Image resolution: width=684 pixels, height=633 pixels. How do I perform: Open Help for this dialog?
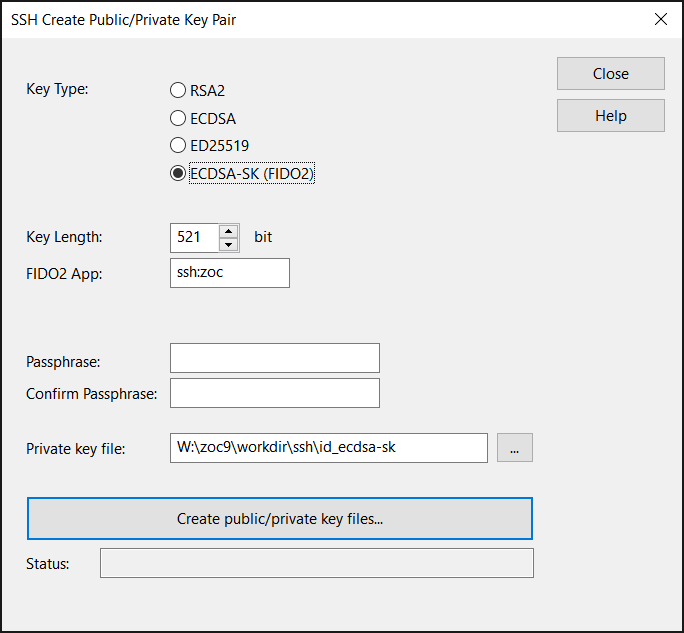(610, 116)
